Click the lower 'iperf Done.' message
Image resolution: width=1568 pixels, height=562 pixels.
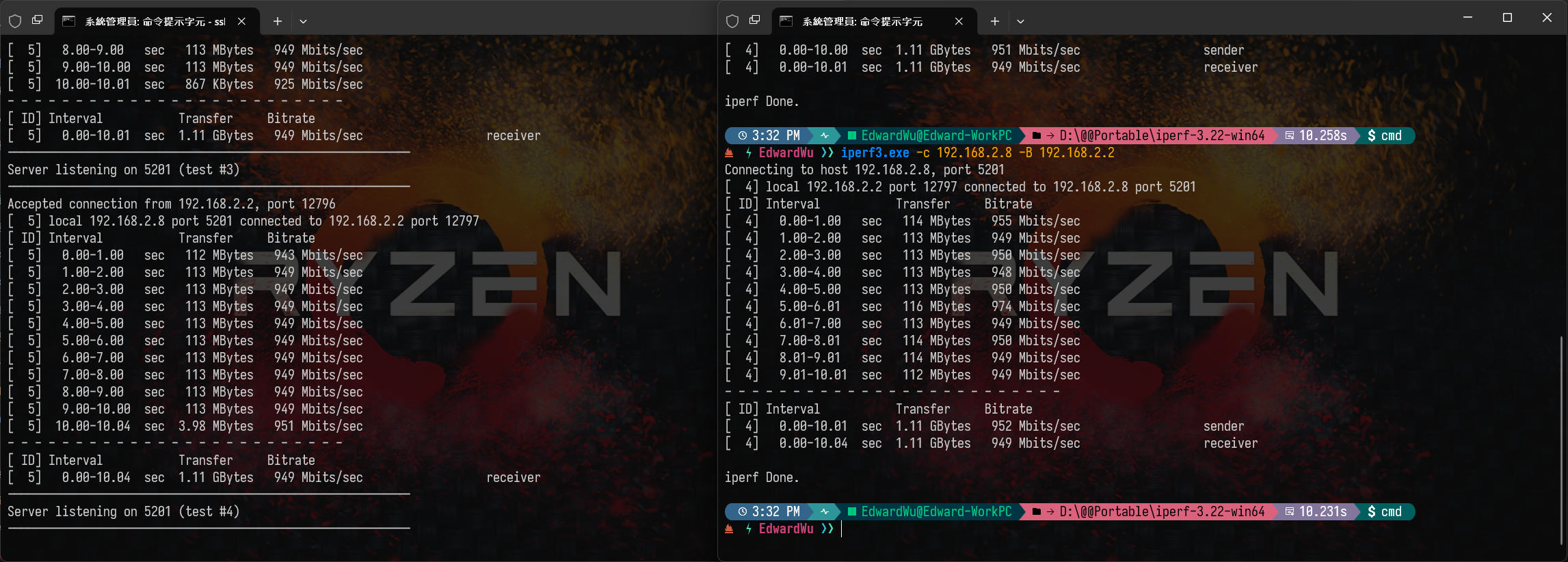tap(762, 477)
